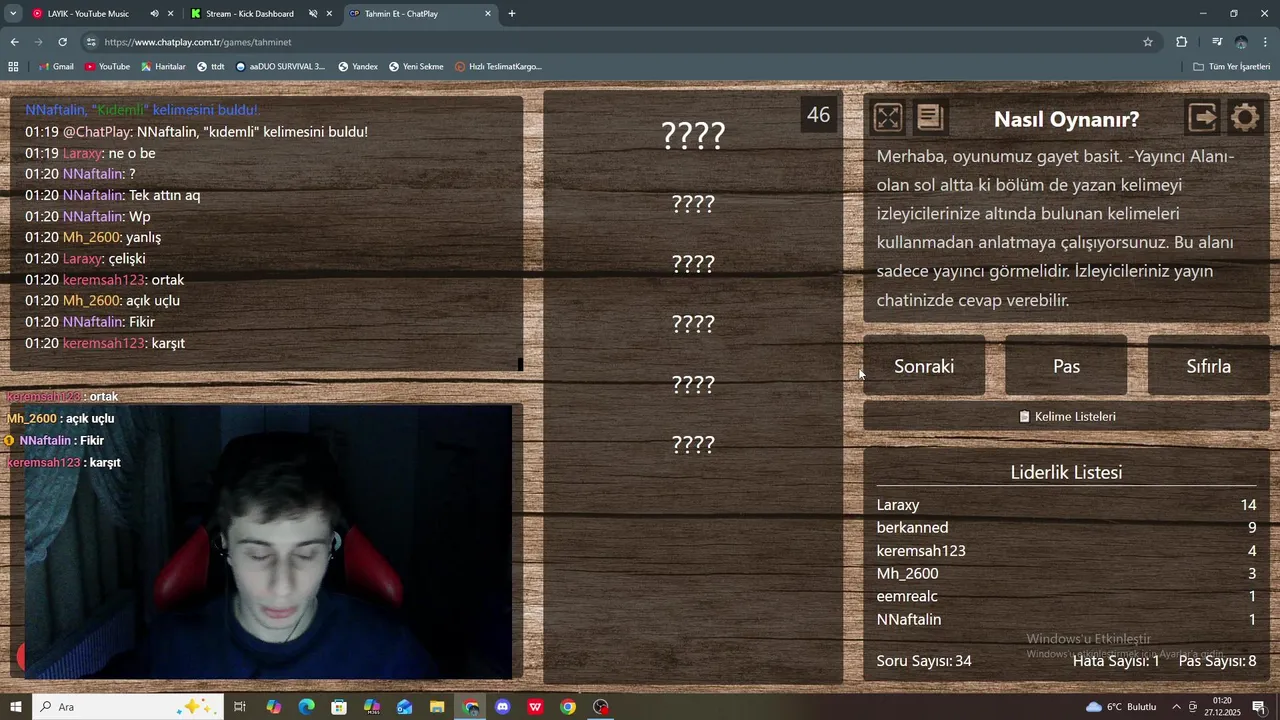Click the berkanned leaderboard entry
The image size is (1280, 720).
1066,528
